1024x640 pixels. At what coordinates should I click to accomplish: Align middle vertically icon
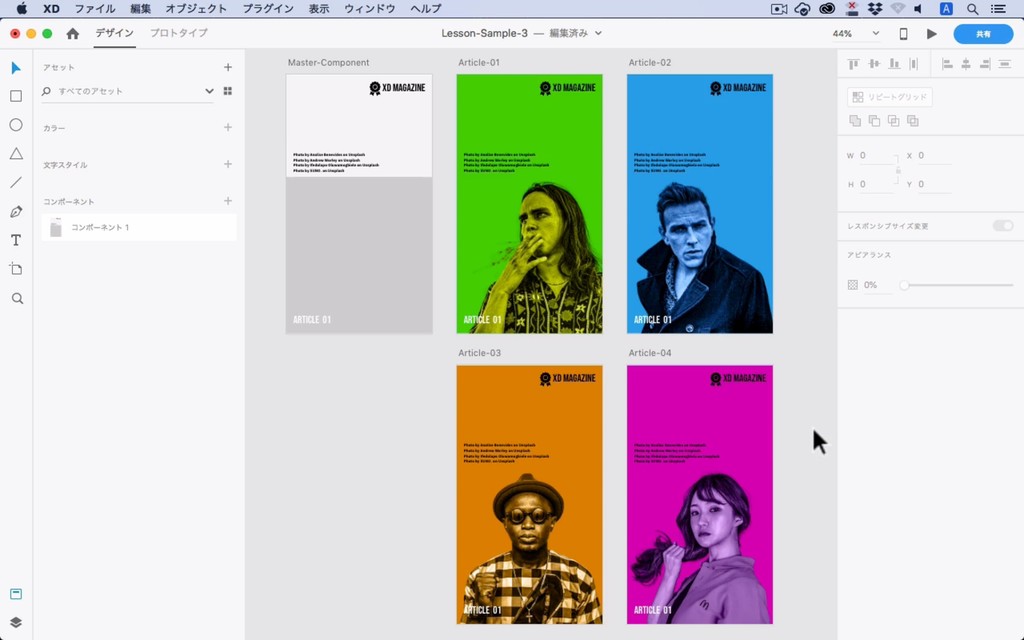[874, 64]
